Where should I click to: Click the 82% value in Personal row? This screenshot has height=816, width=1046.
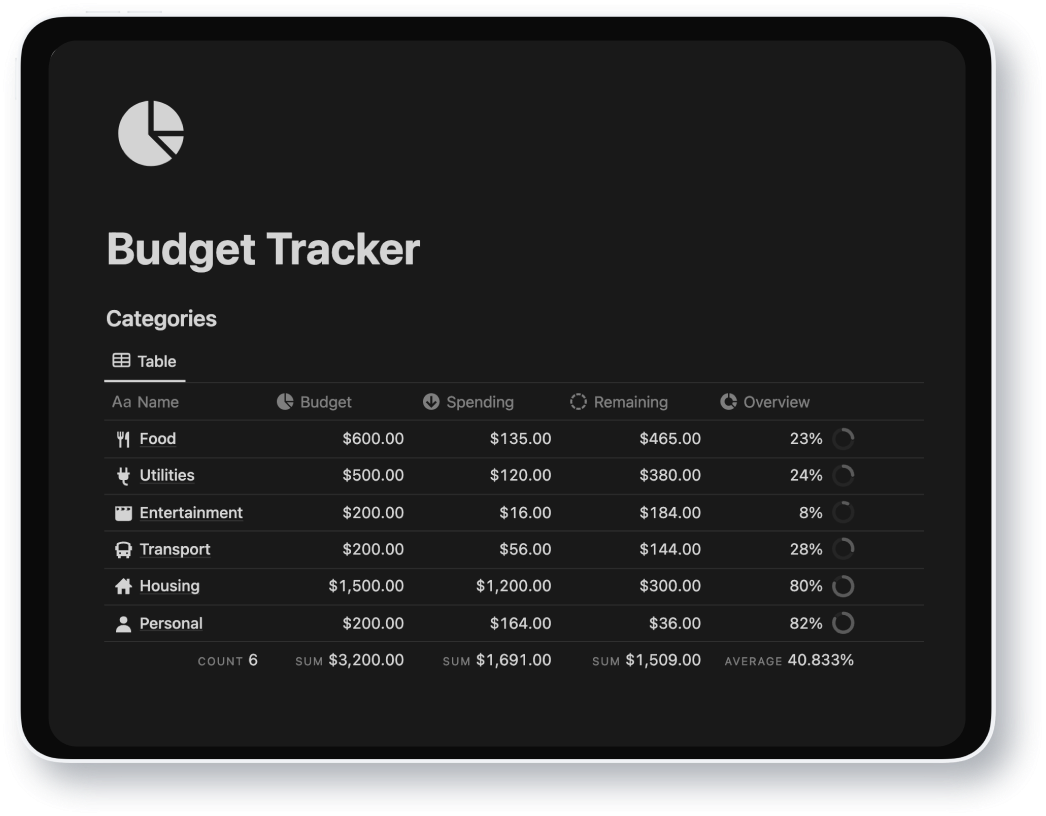806,624
